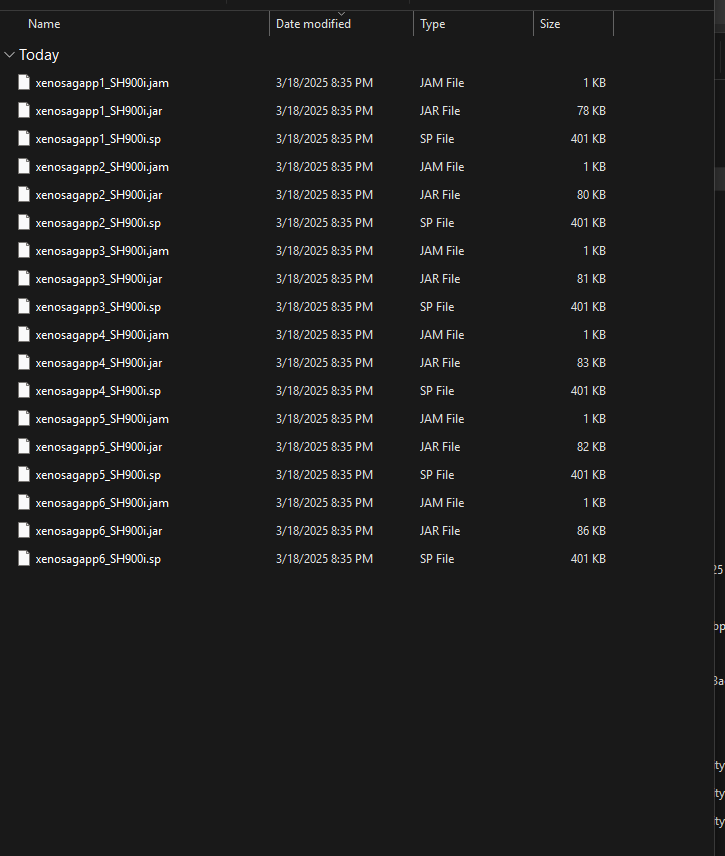Click the file icon for xenosagapp1_SH900i.jam

[x=24, y=83]
